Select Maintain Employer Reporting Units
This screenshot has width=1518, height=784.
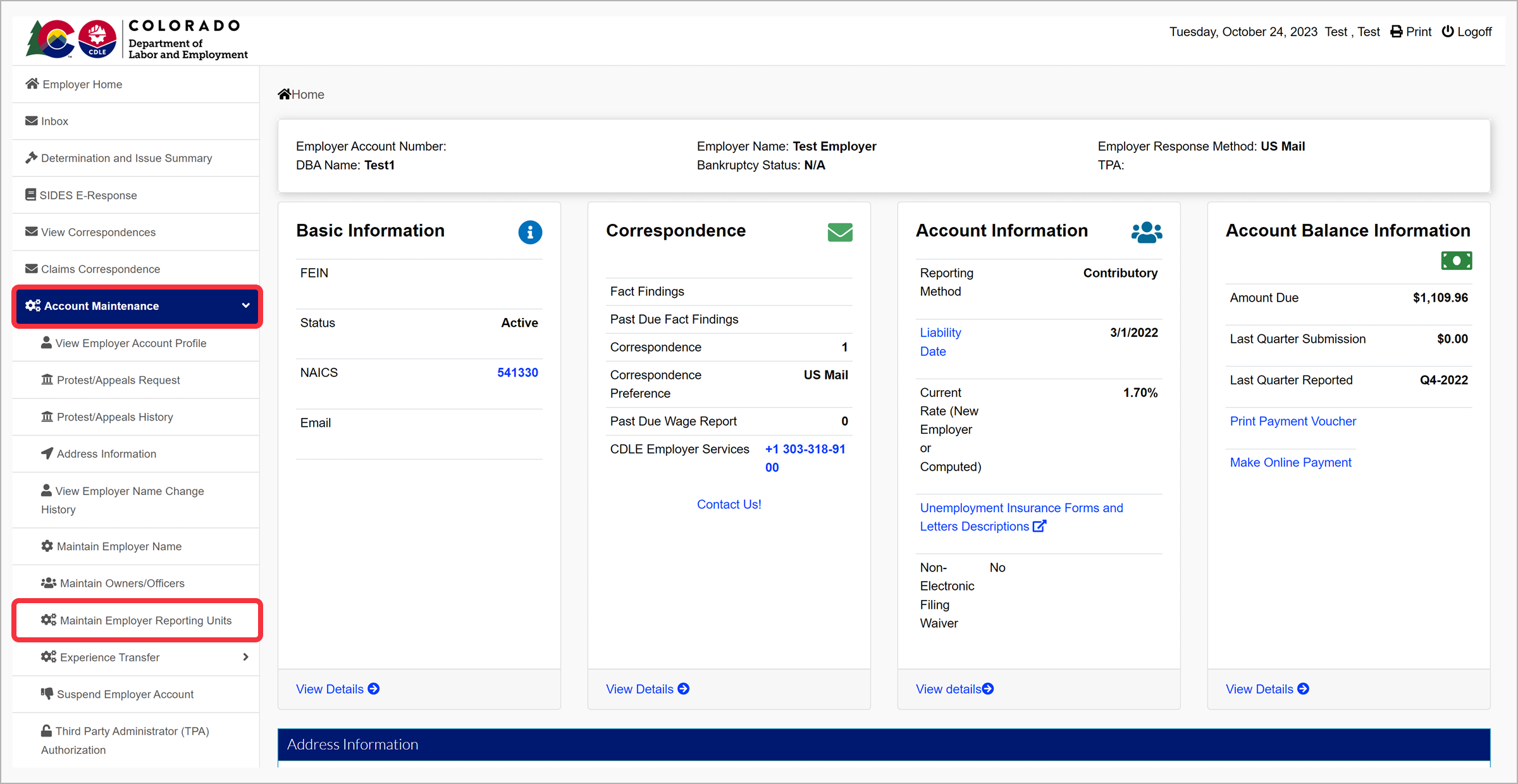[x=137, y=620]
